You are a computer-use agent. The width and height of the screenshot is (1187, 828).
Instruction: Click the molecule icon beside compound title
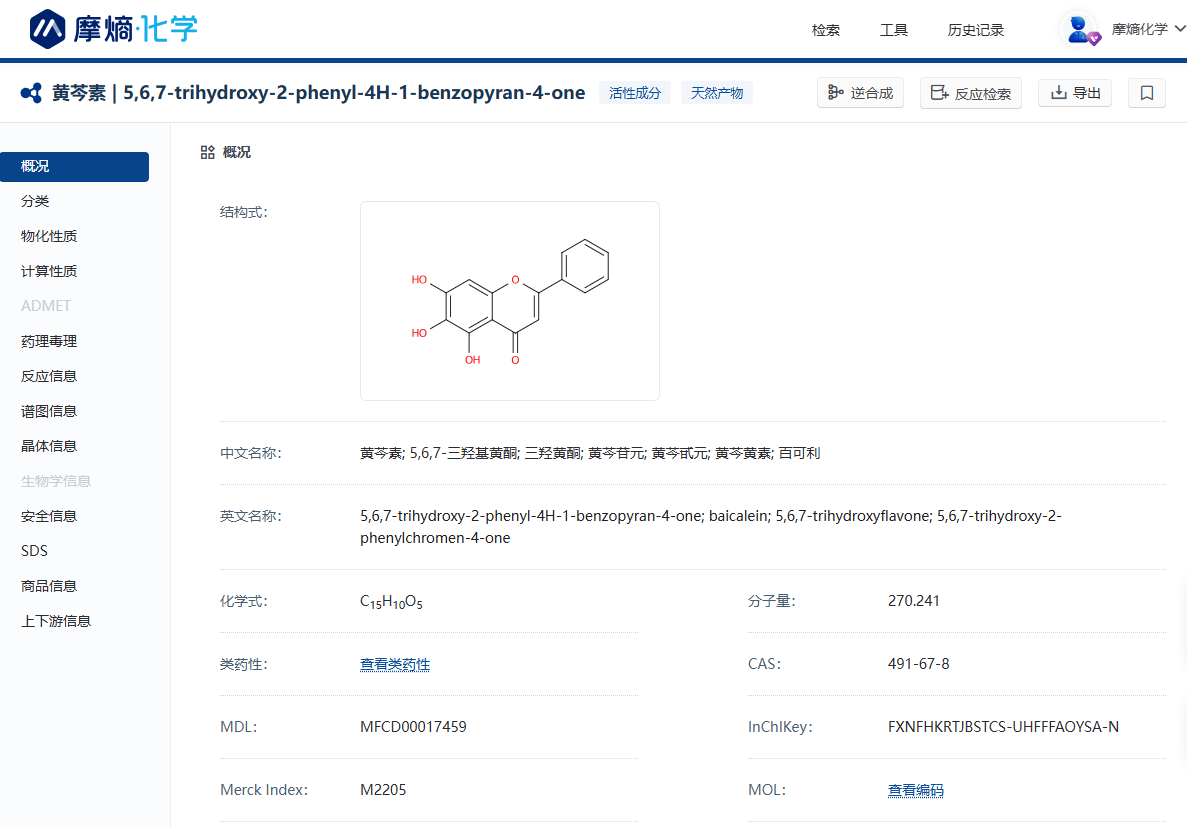(x=31, y=93)
